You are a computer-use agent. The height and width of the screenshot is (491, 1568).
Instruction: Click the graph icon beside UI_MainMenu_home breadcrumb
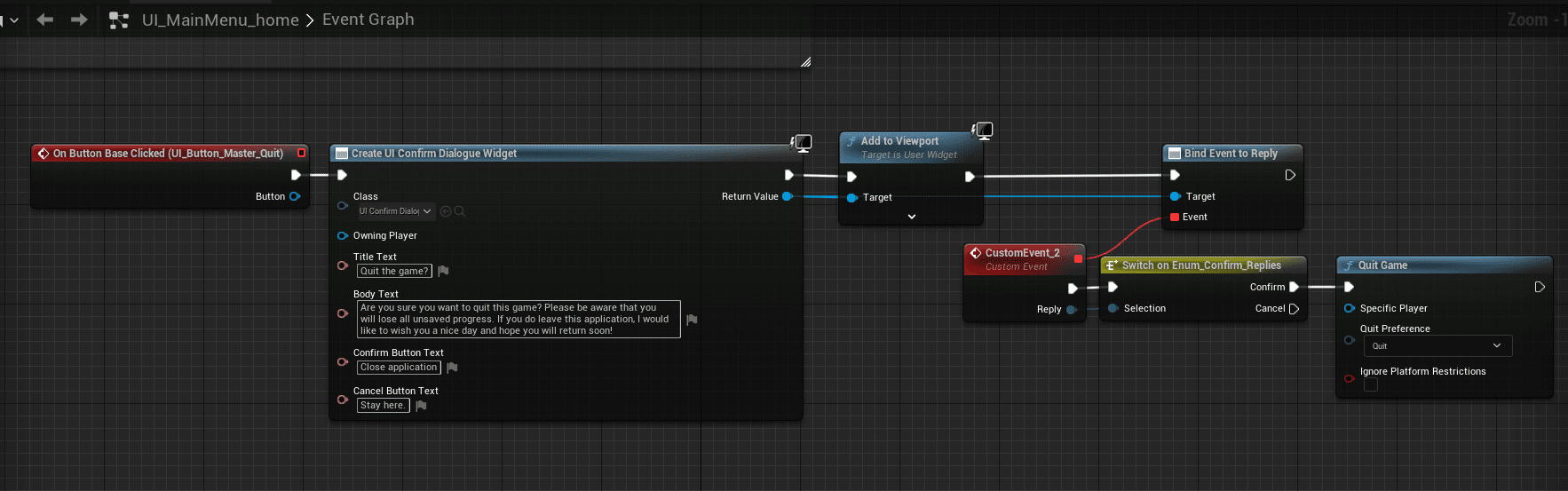119,20
